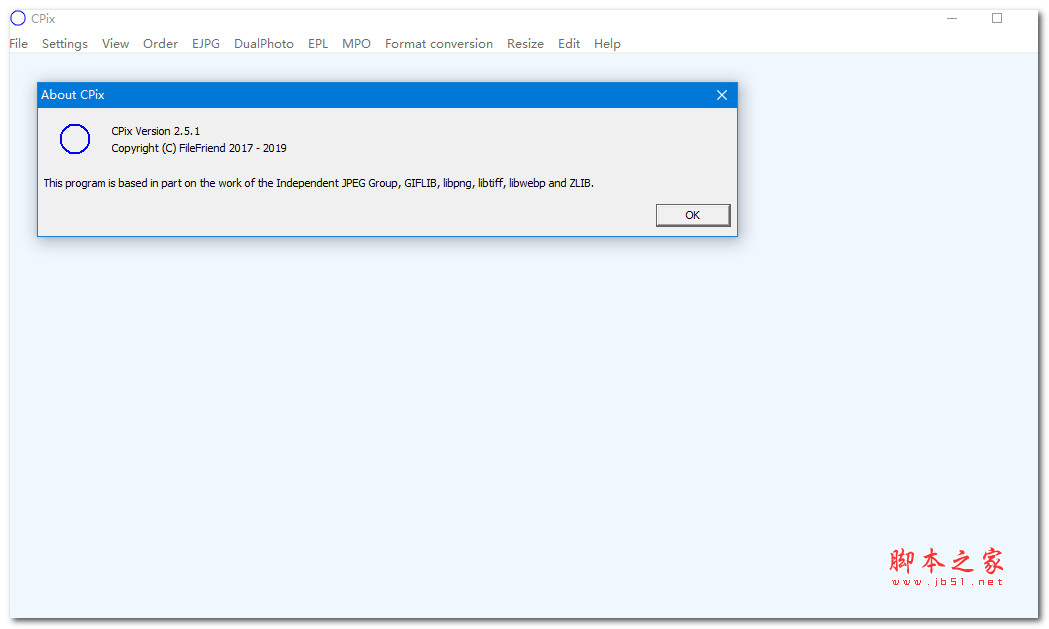The image size is (1049, 629).
Task: Open the File menu
Action: tap(18, 43)
